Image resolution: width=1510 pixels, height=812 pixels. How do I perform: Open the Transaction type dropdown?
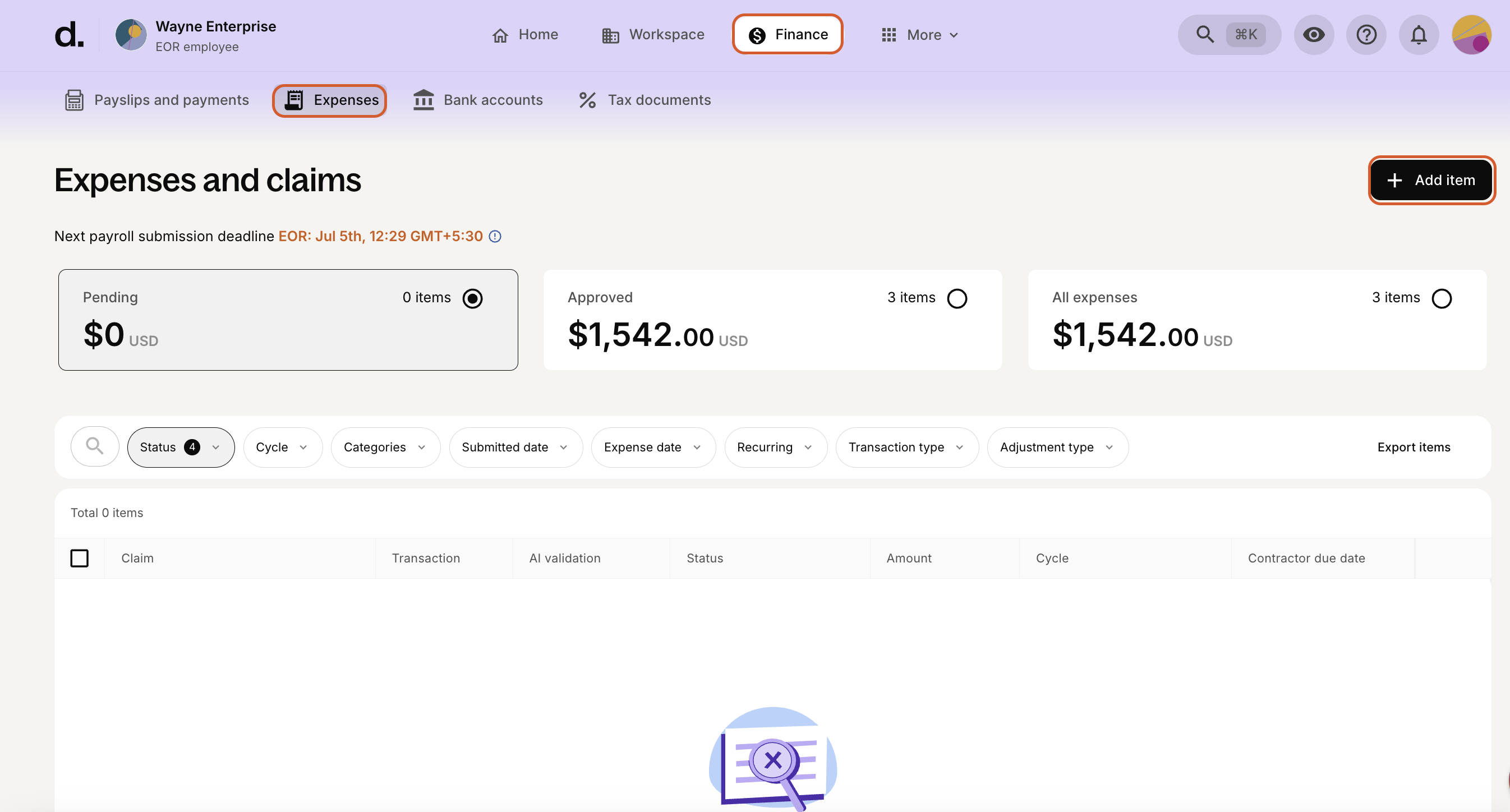coord(906,446)
